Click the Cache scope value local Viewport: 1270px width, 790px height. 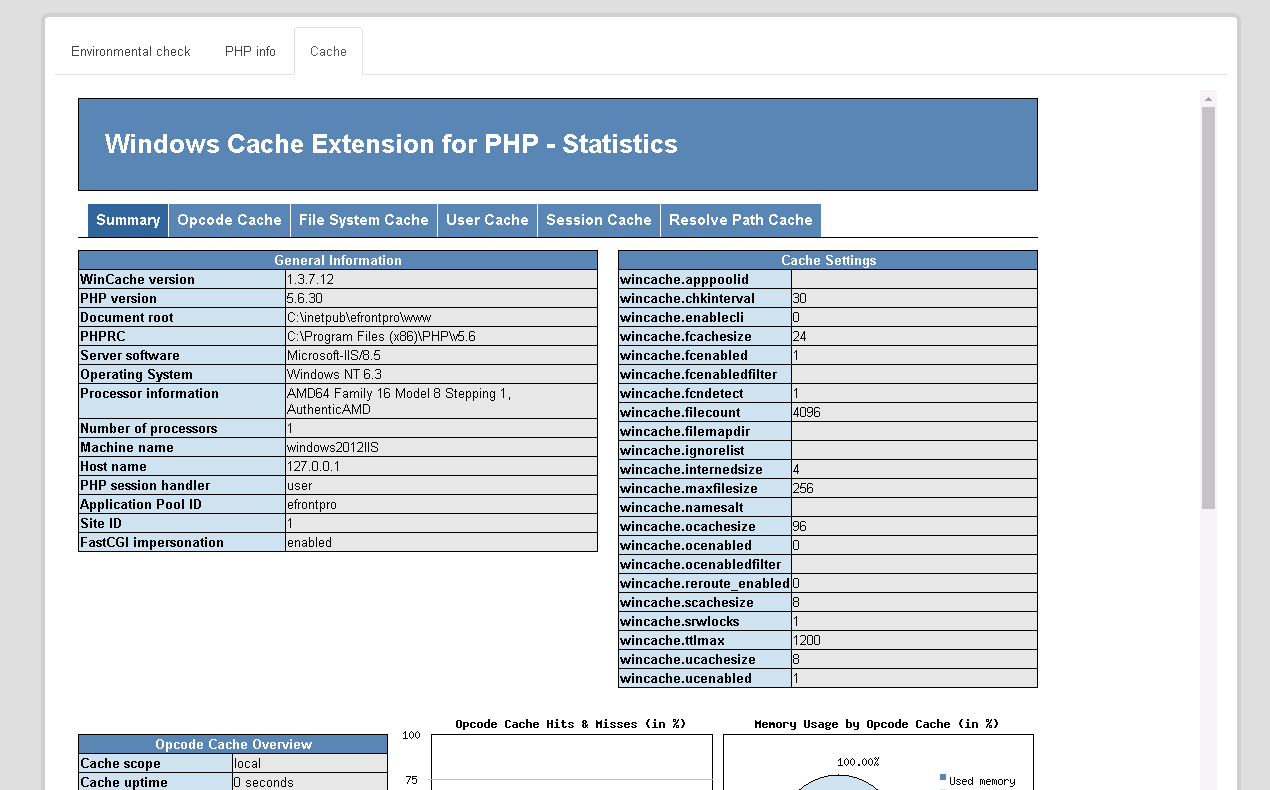[247, 763]
